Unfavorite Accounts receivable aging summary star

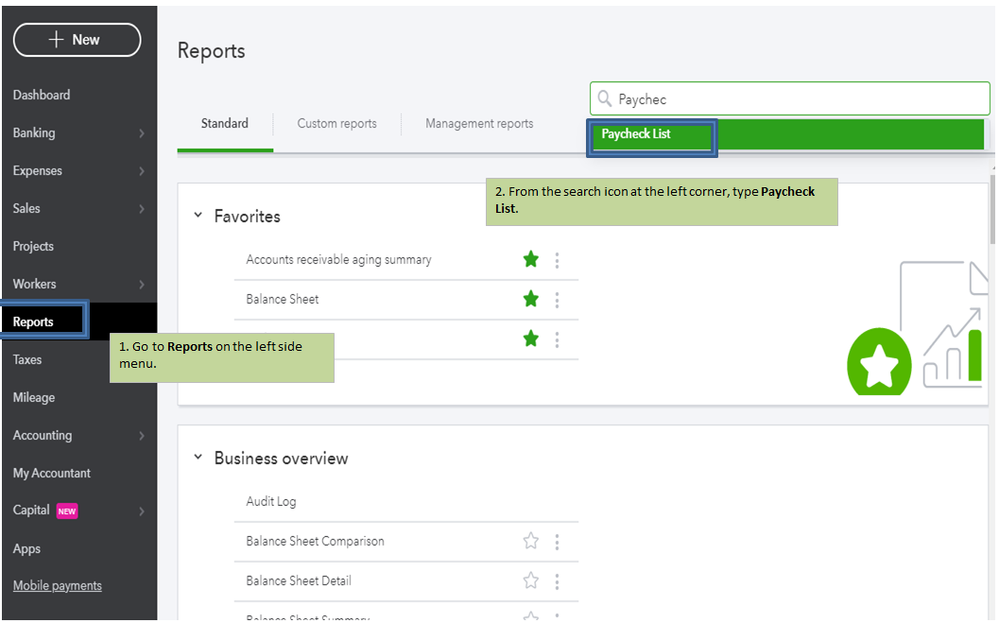531,260
